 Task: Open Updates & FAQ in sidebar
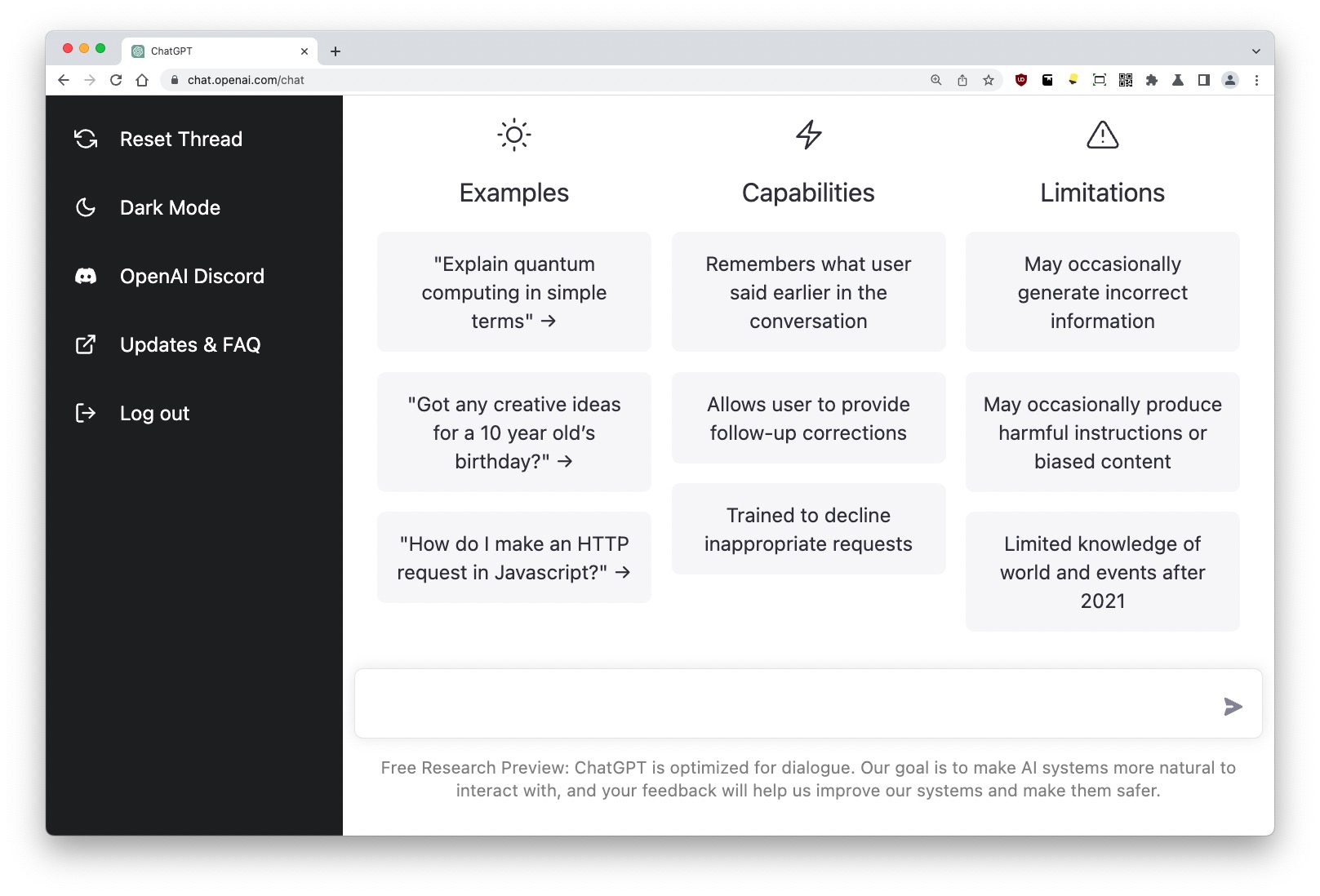[x=190, y=345]
